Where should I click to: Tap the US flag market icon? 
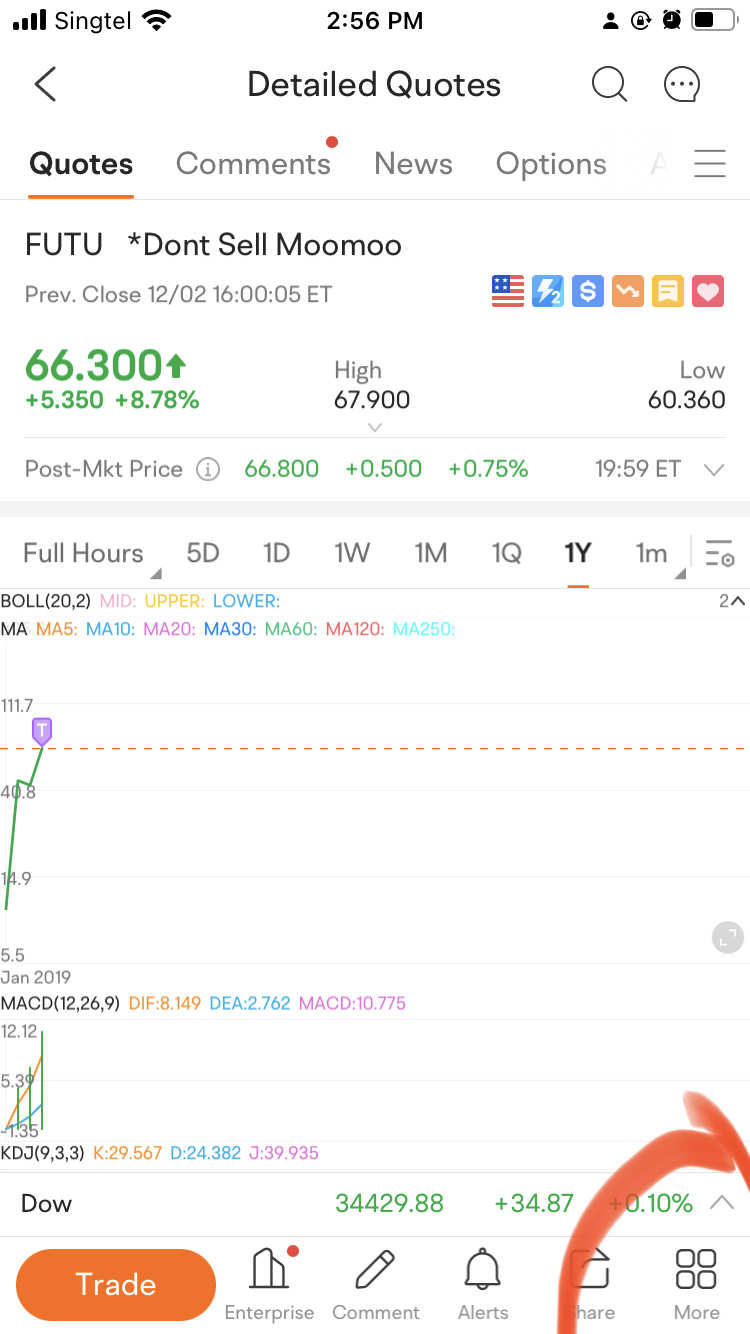pyautogui.click(x=508, y=291)
